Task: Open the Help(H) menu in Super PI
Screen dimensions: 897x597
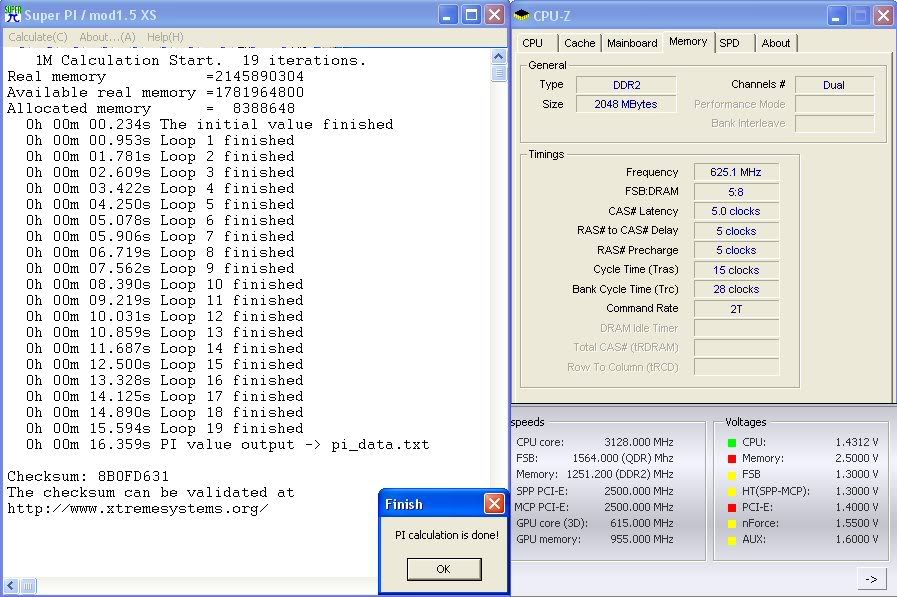Action: point(165,37)
